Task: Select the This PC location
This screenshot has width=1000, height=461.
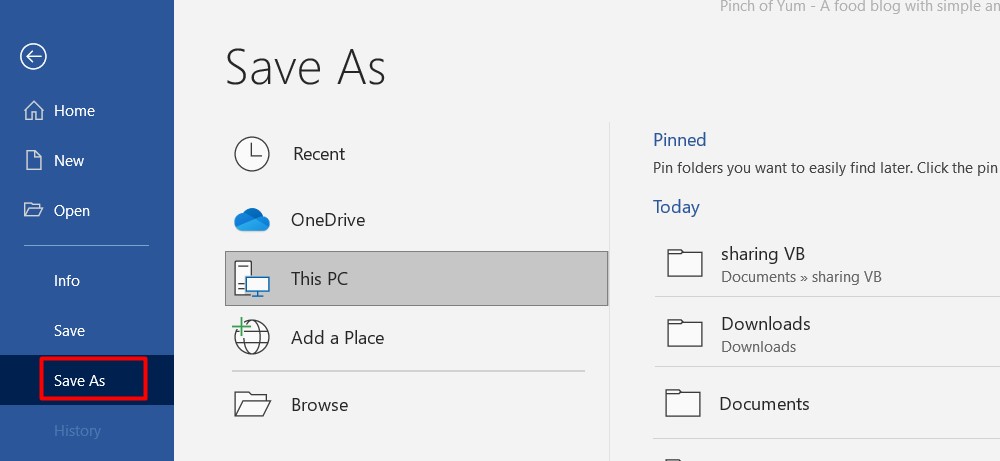Action: 319,279
